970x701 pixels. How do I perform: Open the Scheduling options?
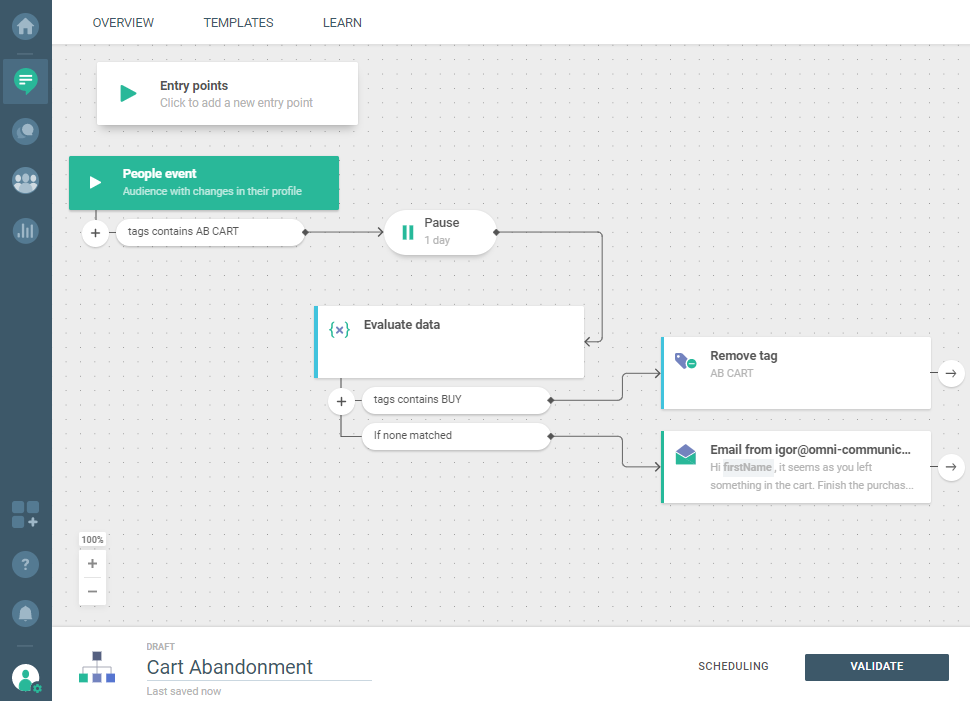[733, 667]
